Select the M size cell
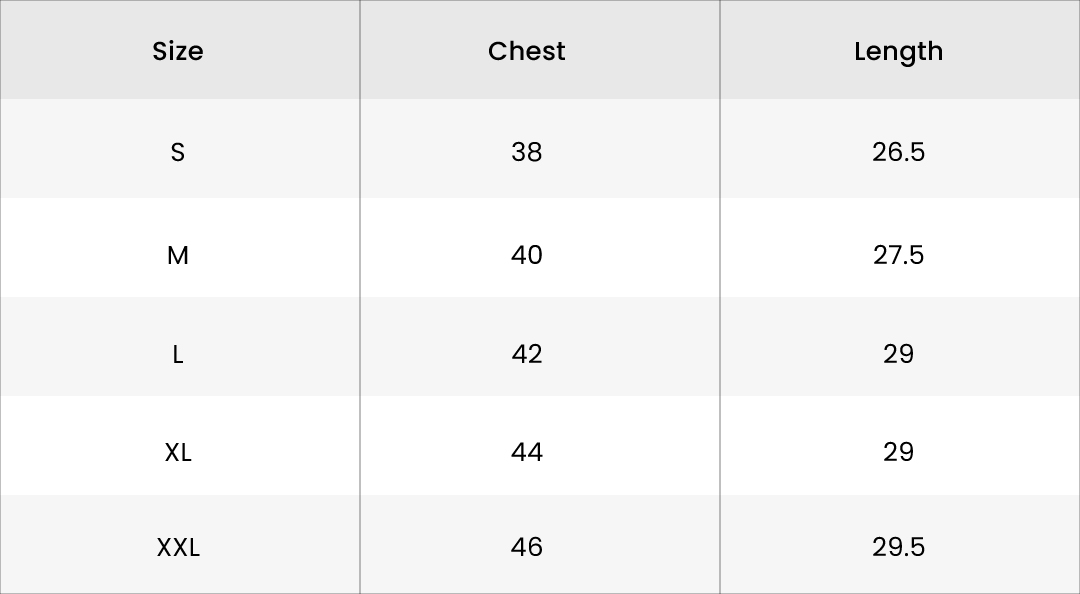Screen dimensions: 1080x594 click(178, 255)
